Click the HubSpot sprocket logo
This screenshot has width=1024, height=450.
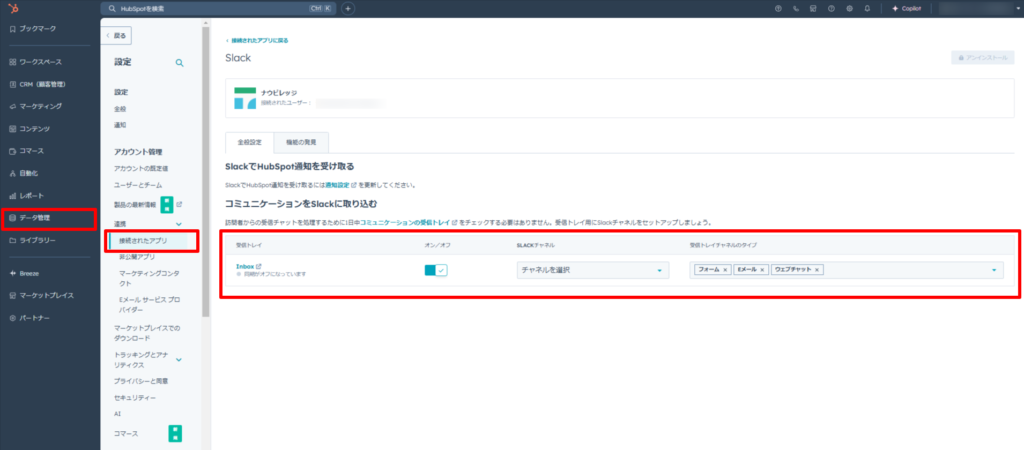[14, 8]
